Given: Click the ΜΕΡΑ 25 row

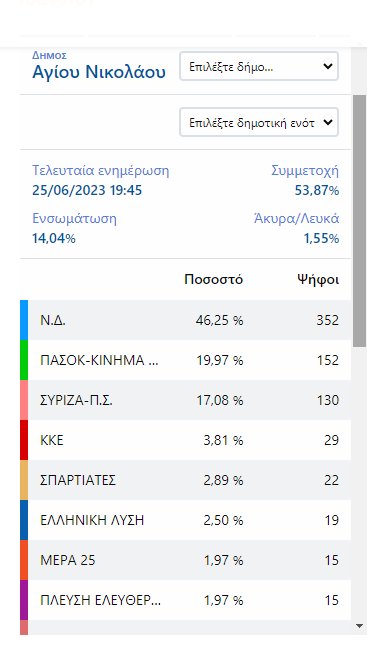Looking at the screenshot, I should point(185,560).
